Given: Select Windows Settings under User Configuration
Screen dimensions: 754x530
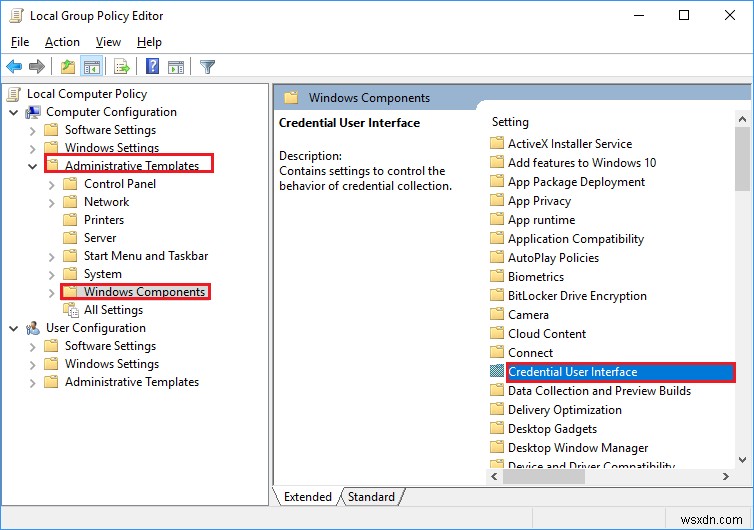Looking at the screenshot, I should pyautogui.click(x=112, y=364).
